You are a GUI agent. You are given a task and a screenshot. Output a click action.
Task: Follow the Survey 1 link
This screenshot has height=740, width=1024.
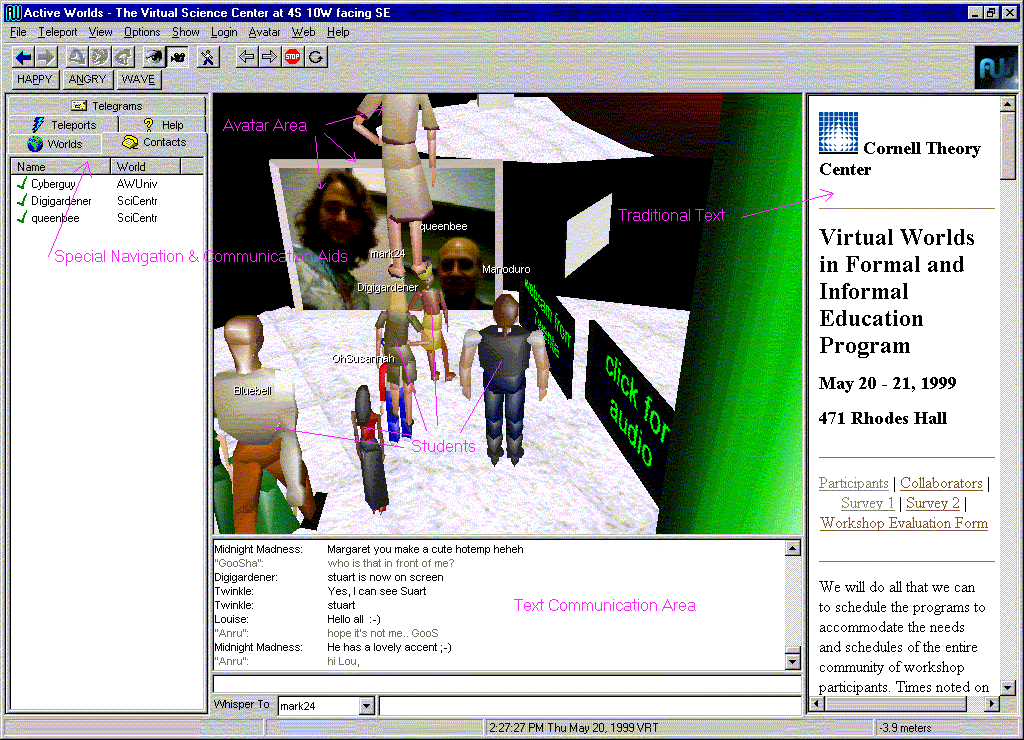click(867, 504)
